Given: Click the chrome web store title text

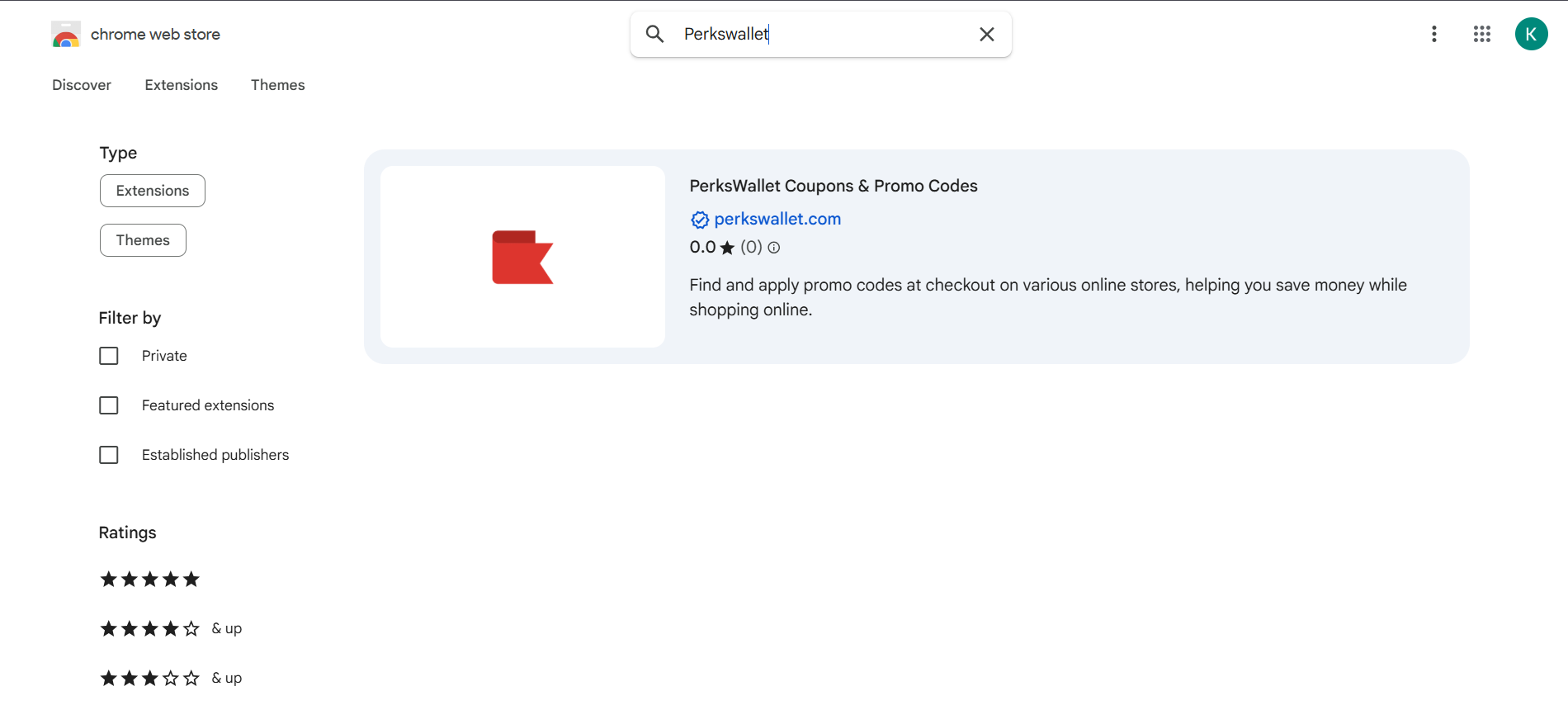Looking at the screenshot, I should pyautogui.click(x=155, y=35).
